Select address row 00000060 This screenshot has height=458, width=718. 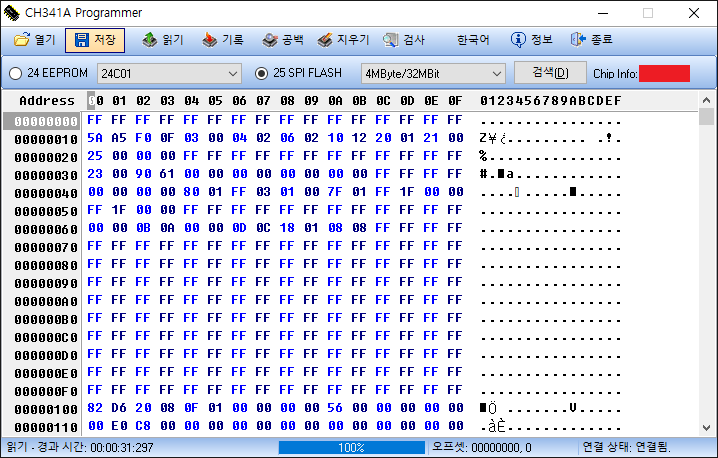(x=46, y=229)
